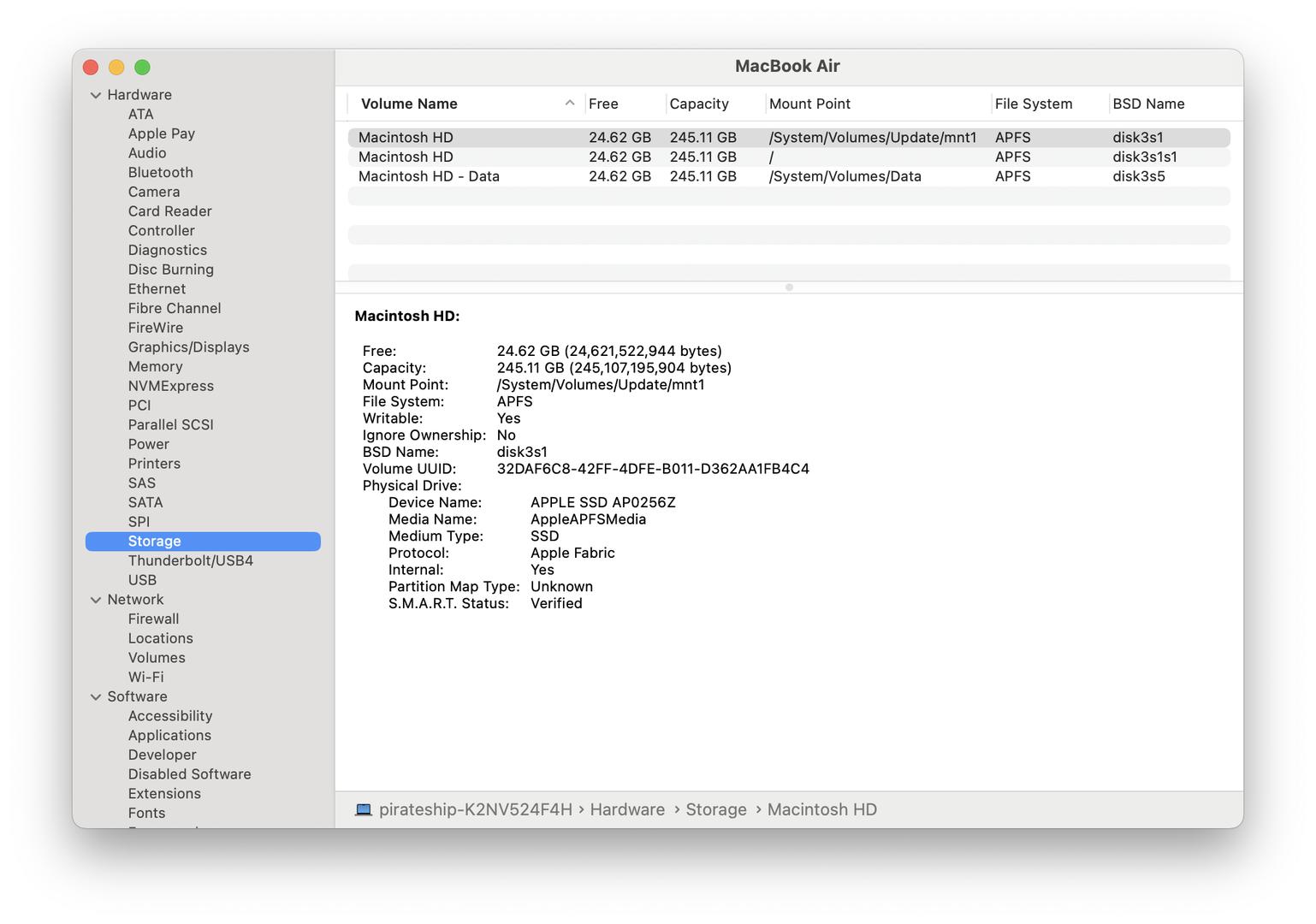The width and height of the screenshot is (1316, 924).
Task: Click the green zoom window button
Action: pyautogui.click(x=142, y=67)
